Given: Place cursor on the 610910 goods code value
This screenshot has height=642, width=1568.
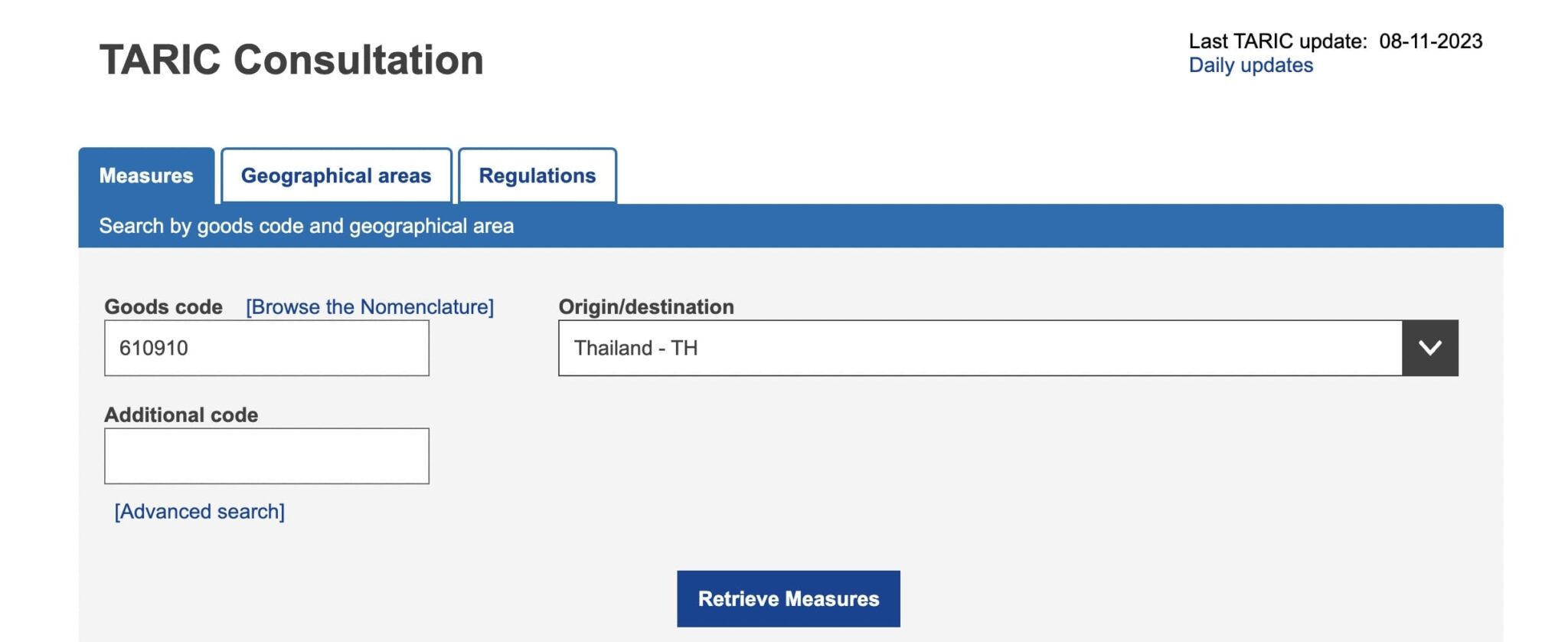Looking at the screenshot, I should point(153,348).
